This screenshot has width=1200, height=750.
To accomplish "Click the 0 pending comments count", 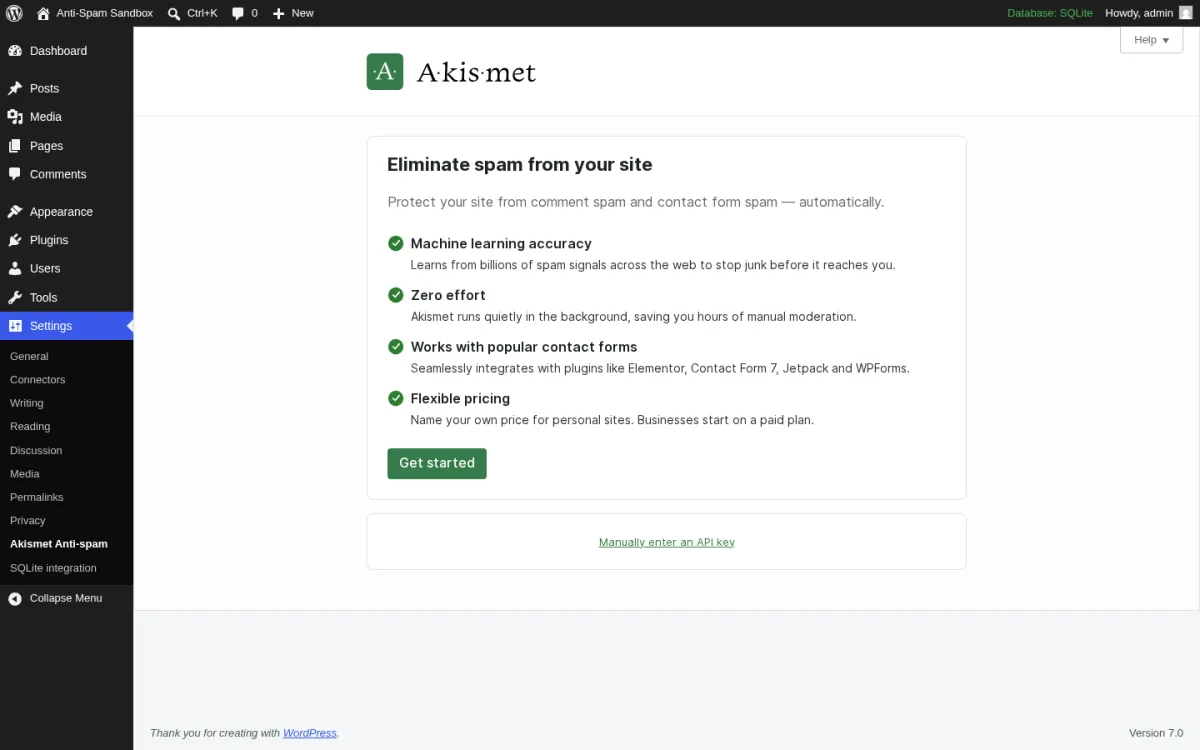I will (254, 13).
